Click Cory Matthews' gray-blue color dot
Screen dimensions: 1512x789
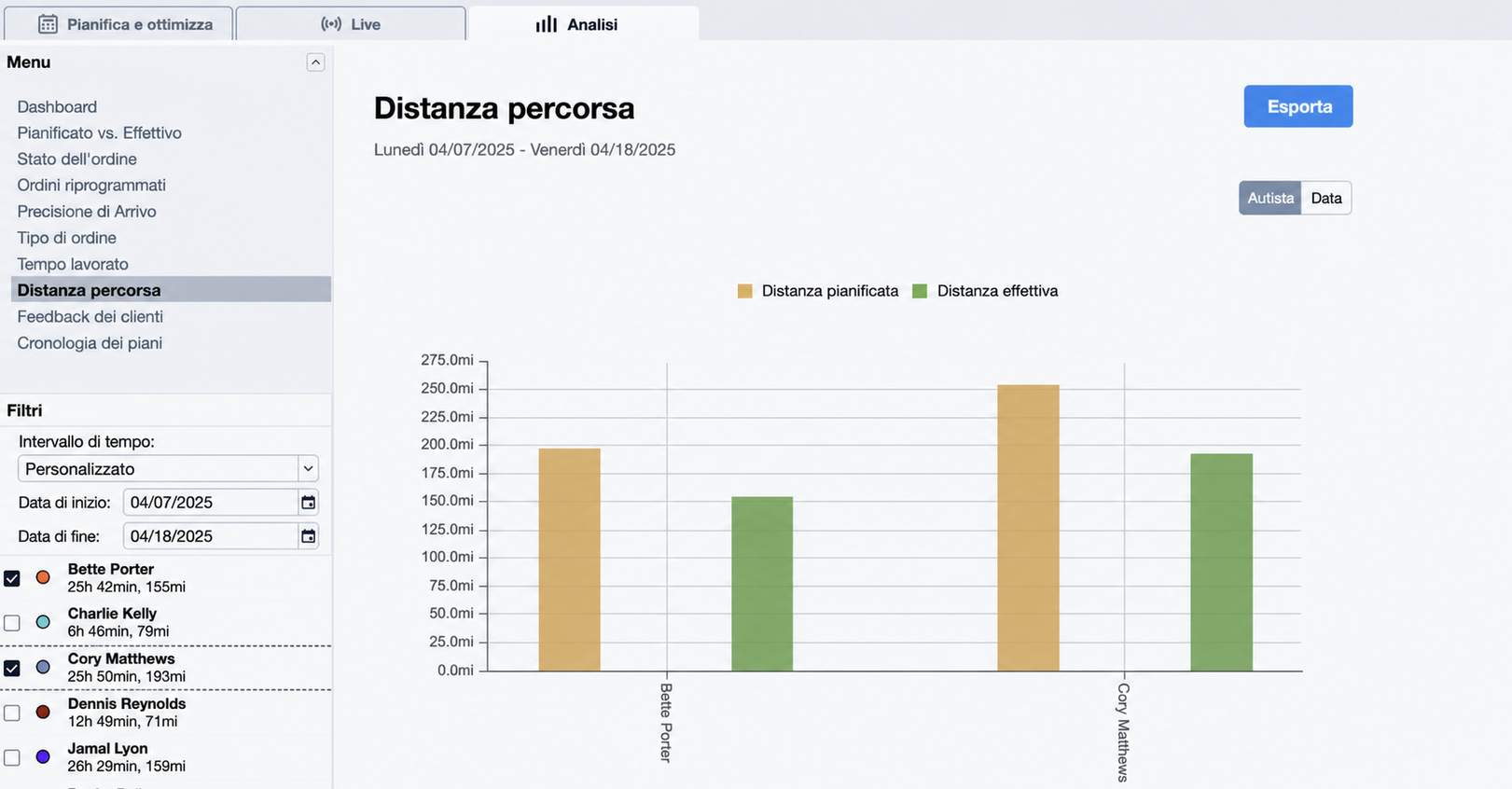(x=43, y=668)
